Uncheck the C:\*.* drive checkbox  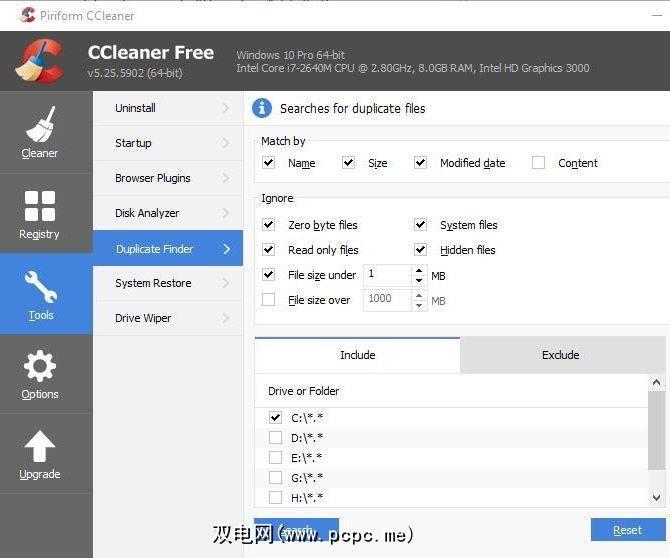click(276, 417)
